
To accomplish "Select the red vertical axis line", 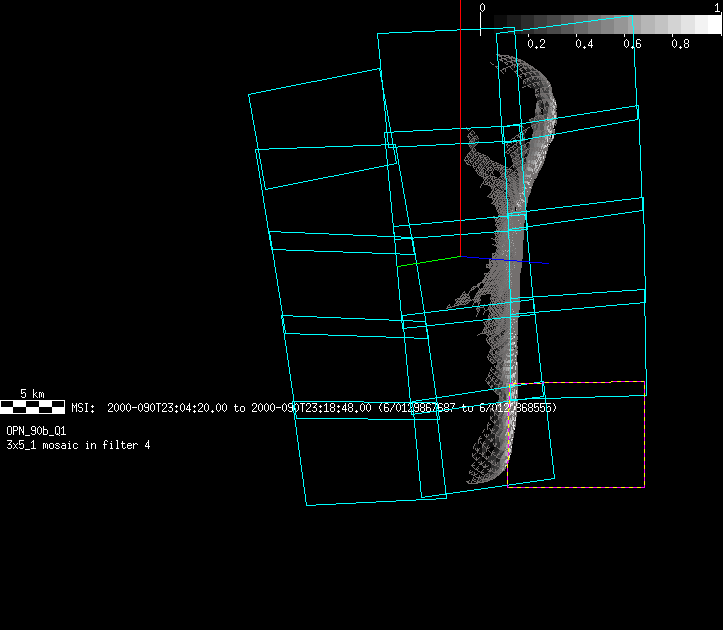I will [460, 120].
